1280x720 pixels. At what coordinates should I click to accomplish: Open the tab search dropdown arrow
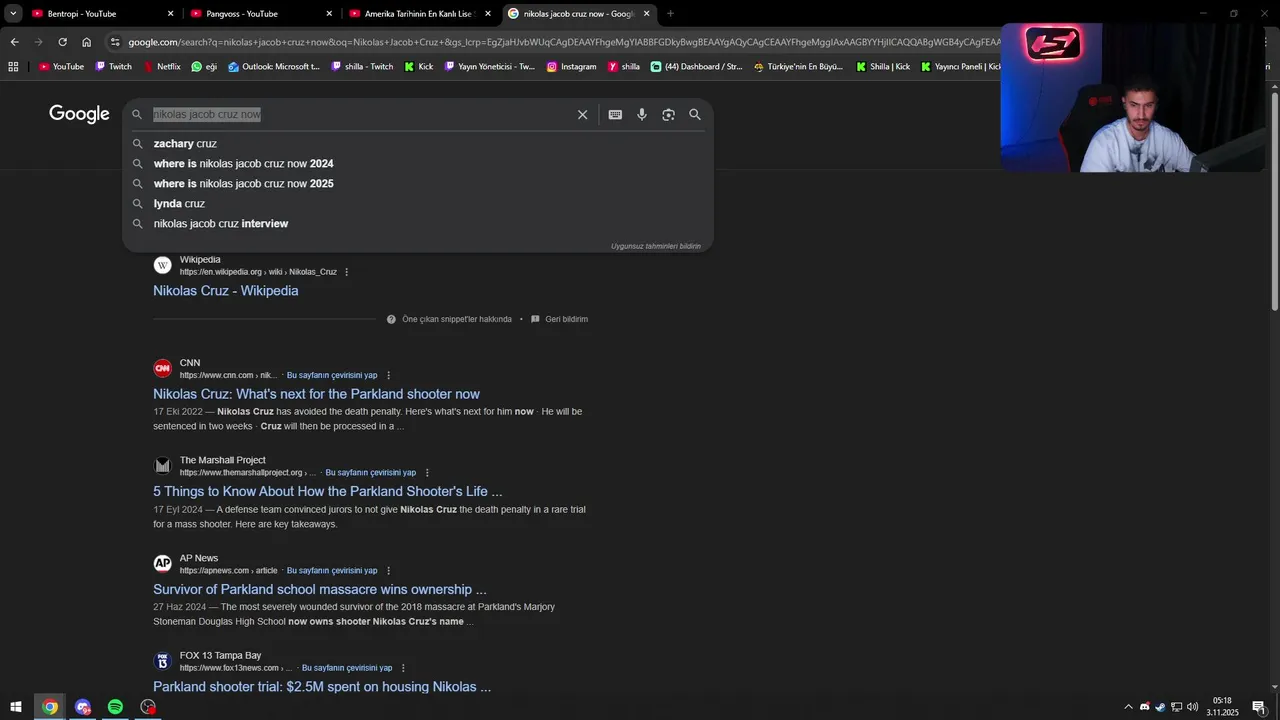(13, 14)
